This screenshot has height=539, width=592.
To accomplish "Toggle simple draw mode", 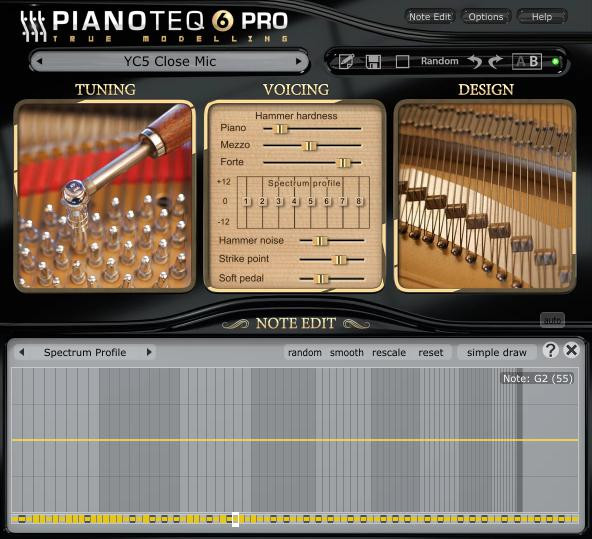I will (x=496, y=353).
